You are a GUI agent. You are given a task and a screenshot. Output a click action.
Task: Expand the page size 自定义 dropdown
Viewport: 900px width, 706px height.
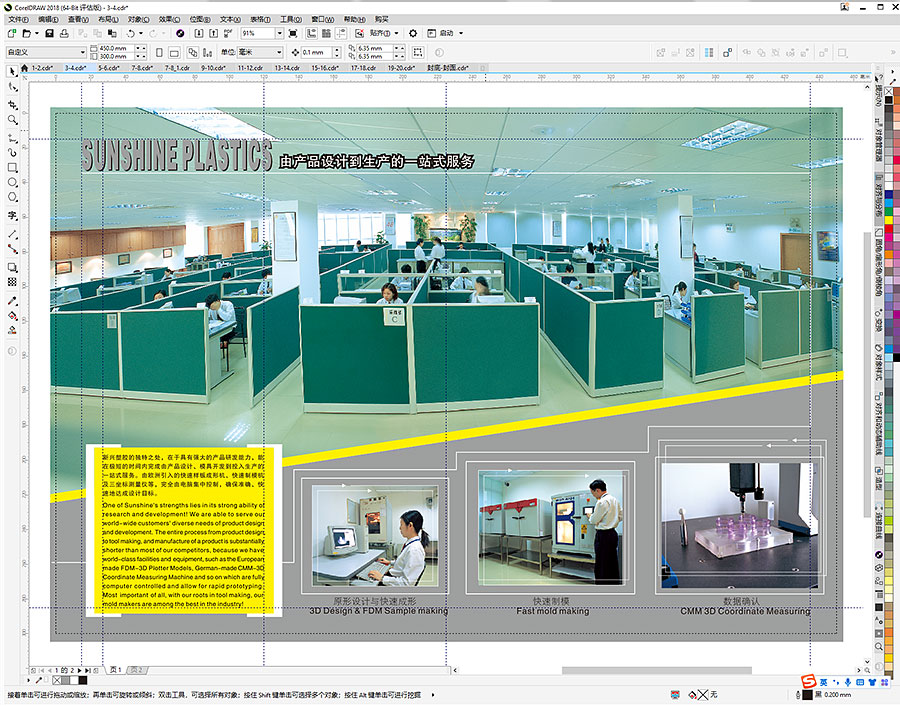pos(81,52)
